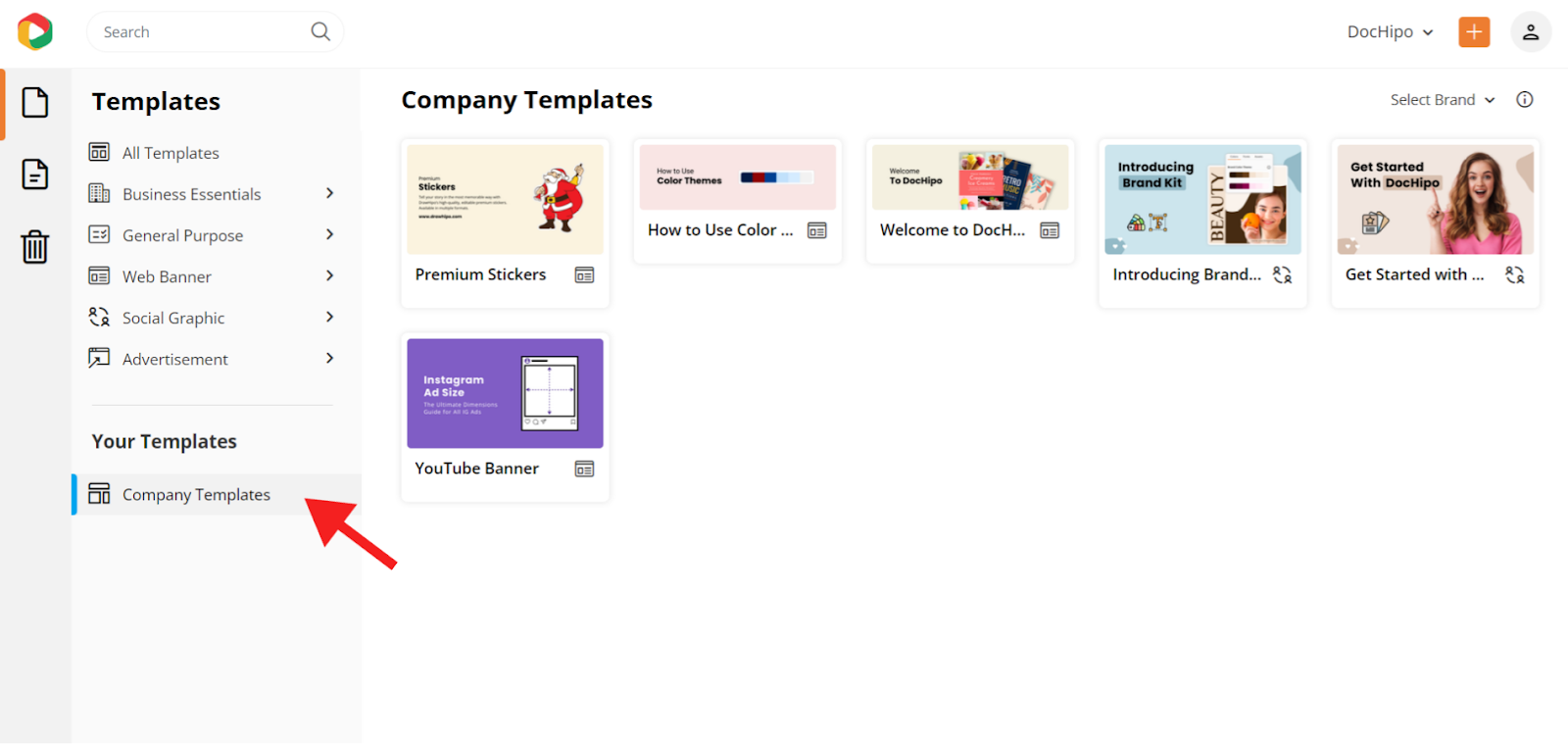Image resolution: width=1568 pixels, height=745 pixels.
Task: Open the user profile avatar icon
Action: (x=1531, y=31)
